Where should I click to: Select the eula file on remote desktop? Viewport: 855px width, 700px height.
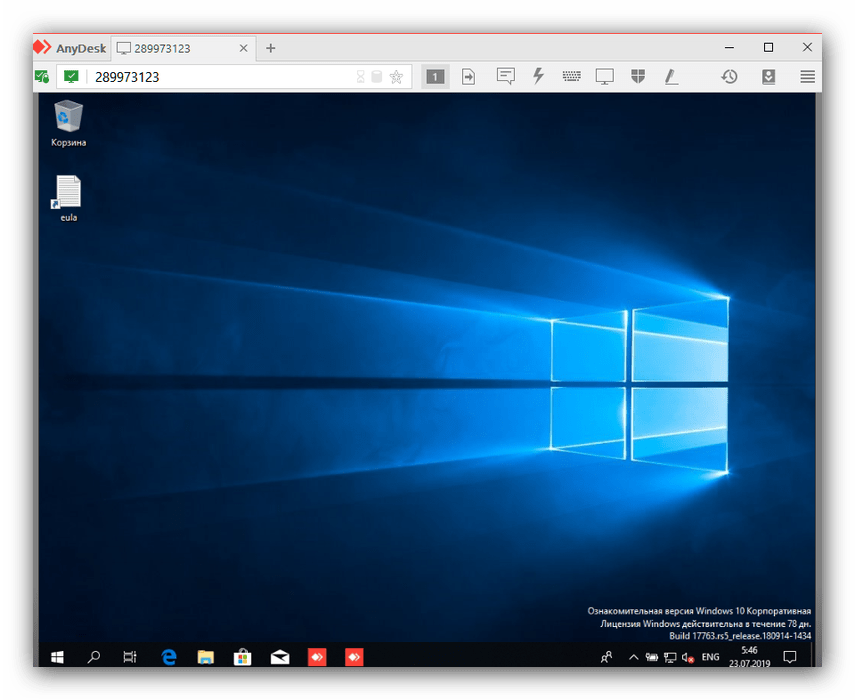[68, 197]
